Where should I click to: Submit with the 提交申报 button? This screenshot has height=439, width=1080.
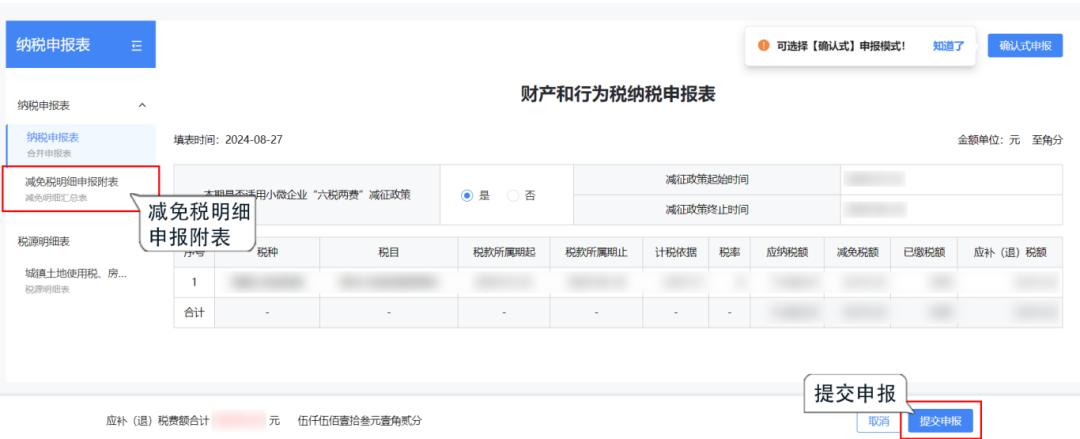click(x=940, y=422)
